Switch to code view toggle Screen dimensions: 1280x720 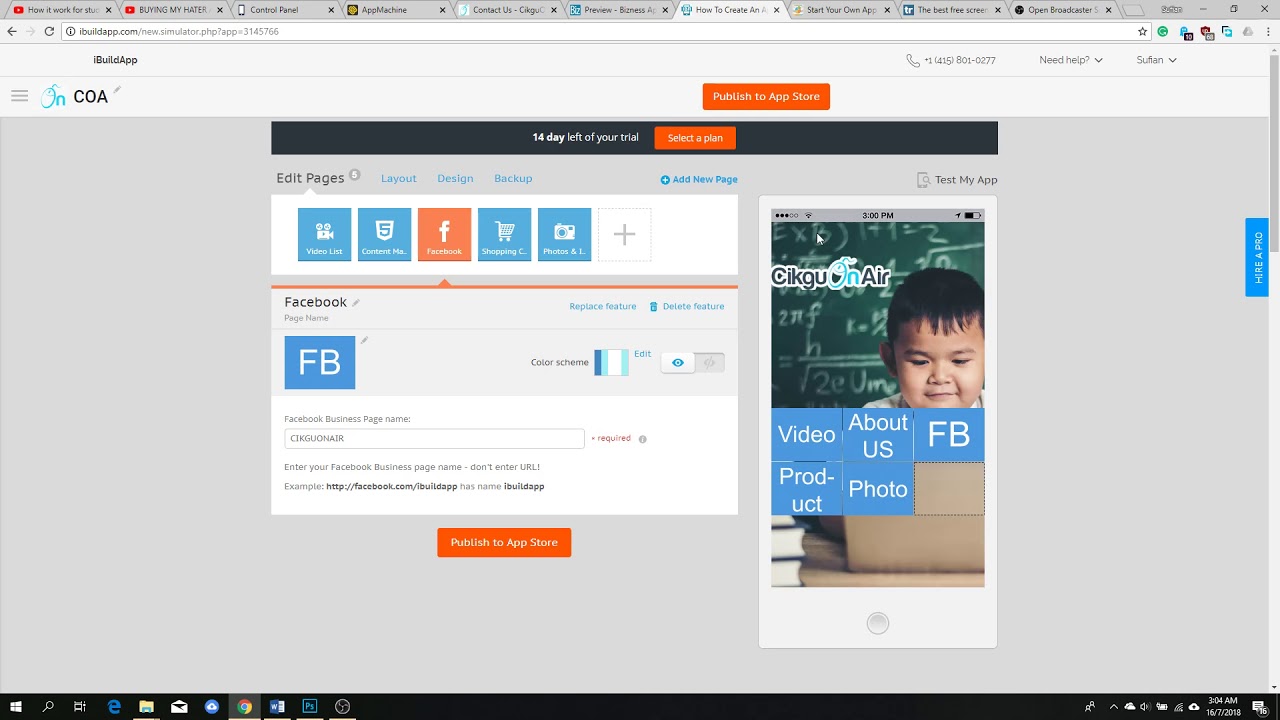(x=709, y=363)
